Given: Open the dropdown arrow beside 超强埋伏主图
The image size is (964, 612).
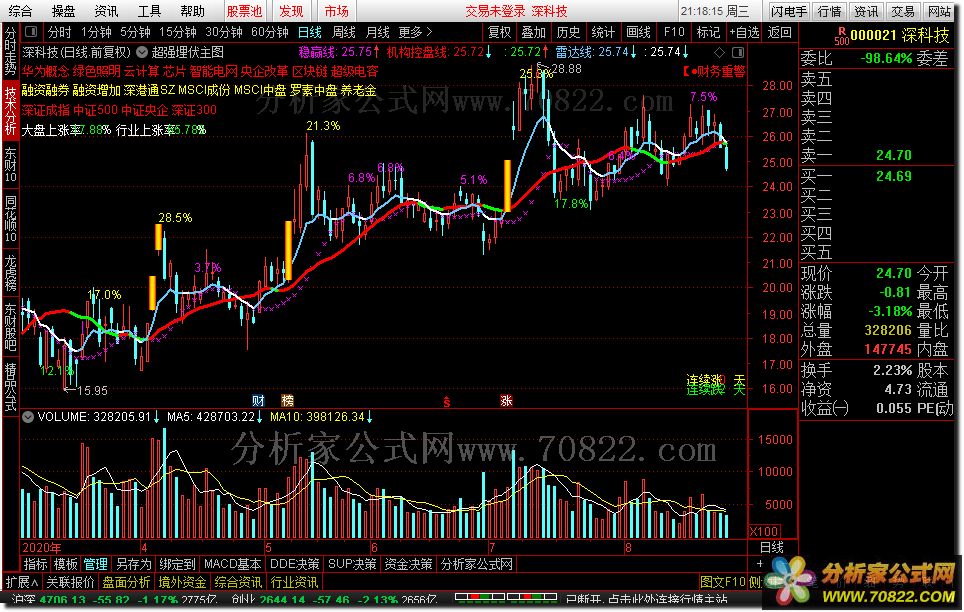Looking at the screenshot, I should (142, 53).
